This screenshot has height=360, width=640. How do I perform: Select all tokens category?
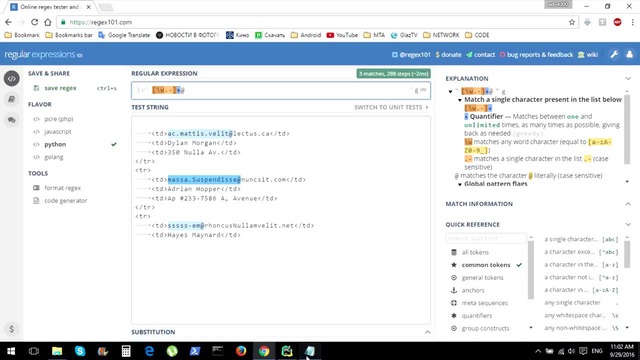point(475,252)
